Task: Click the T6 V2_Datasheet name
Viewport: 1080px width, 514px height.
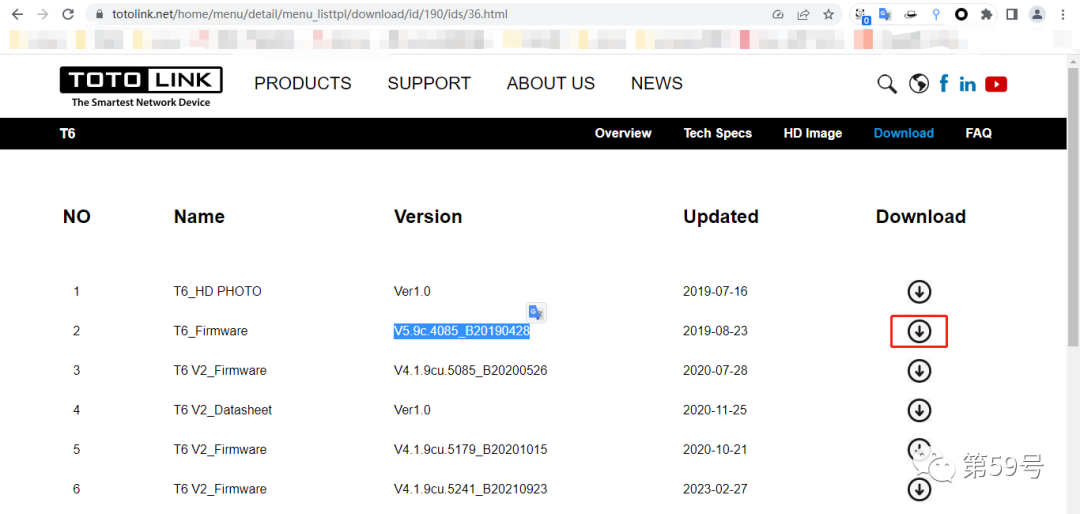Action: tap(222, 411)
